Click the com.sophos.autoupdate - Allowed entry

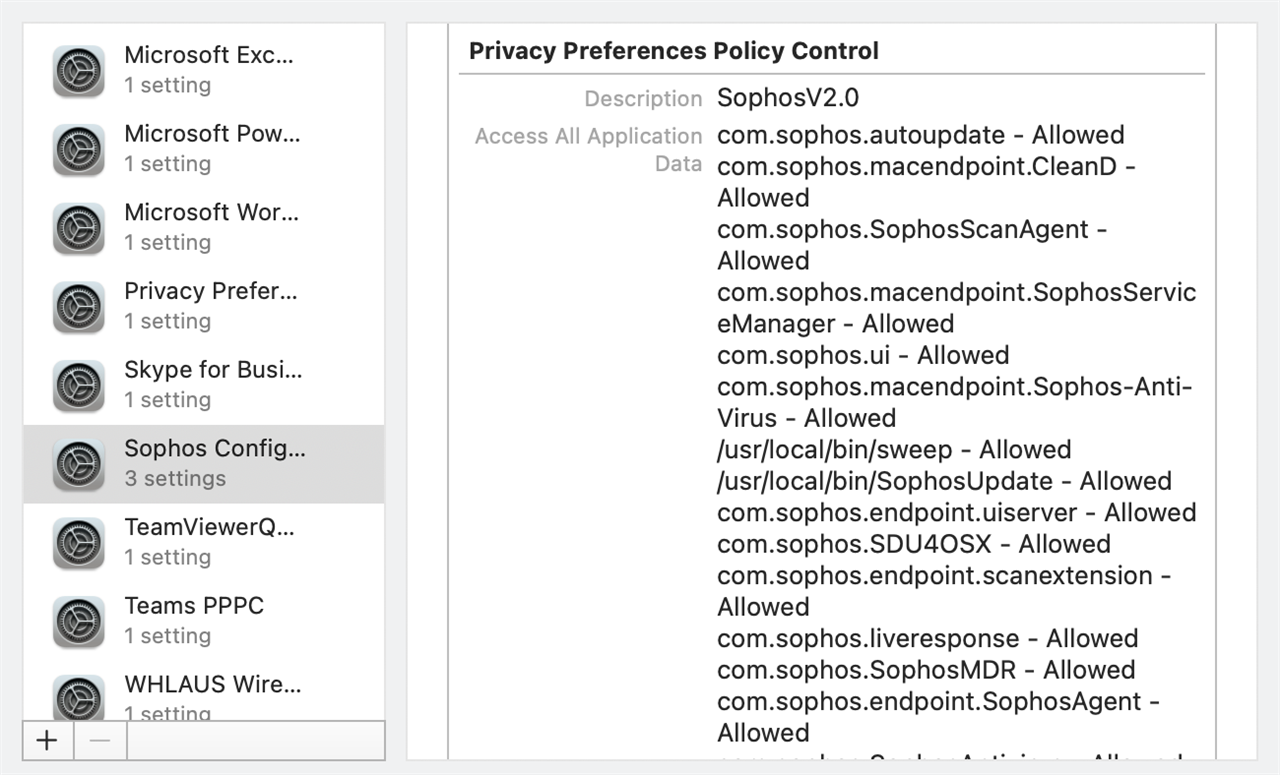921,135
